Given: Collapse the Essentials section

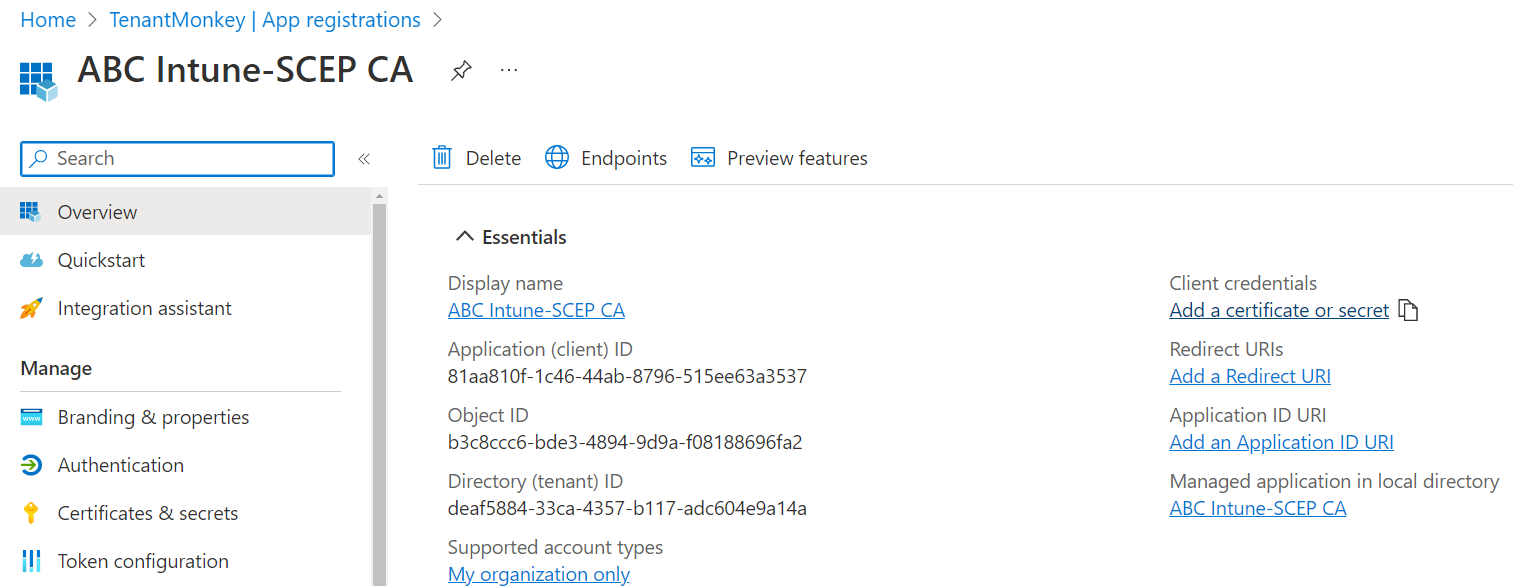Looking at the screenshot, I should (x=464, y=237).
